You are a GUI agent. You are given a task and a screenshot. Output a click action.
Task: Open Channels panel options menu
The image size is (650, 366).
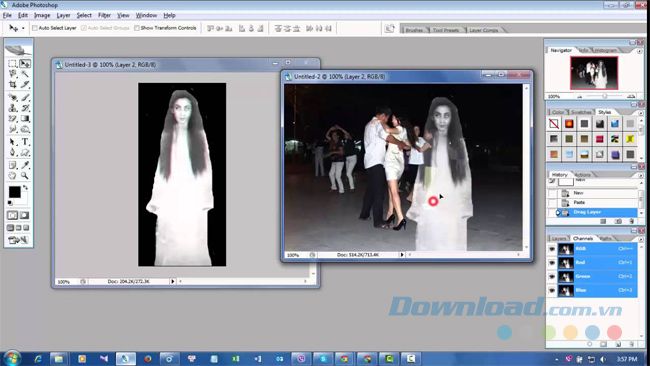(640, 239)
